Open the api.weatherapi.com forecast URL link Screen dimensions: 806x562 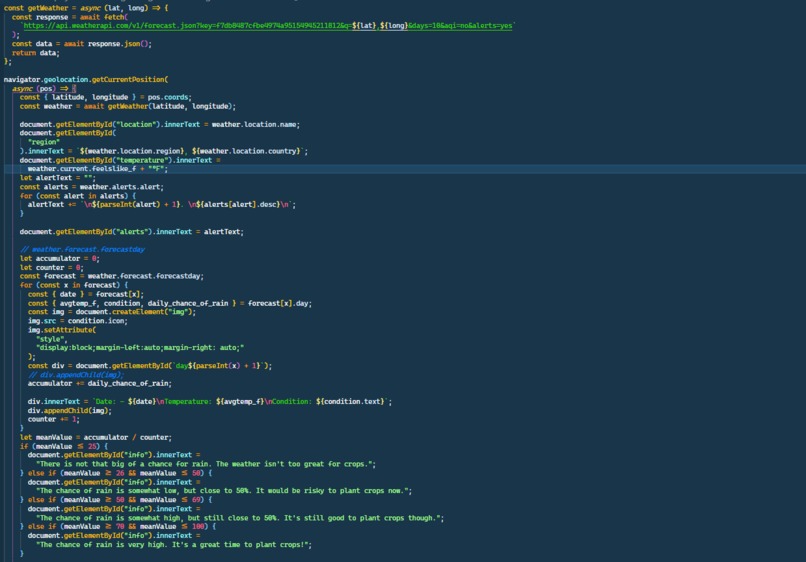coord(268,26)
